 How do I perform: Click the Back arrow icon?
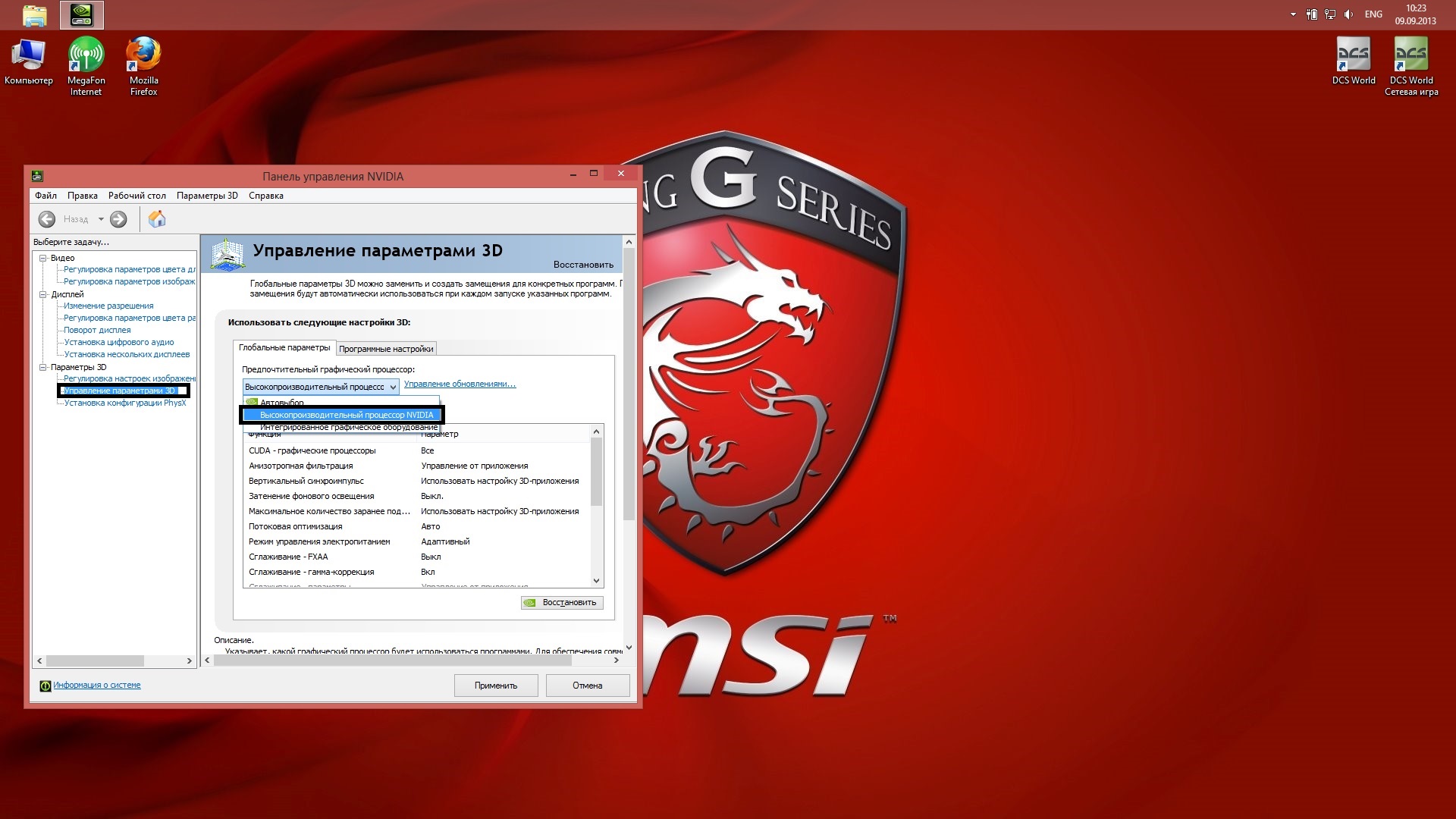click(x=47, y=219)
